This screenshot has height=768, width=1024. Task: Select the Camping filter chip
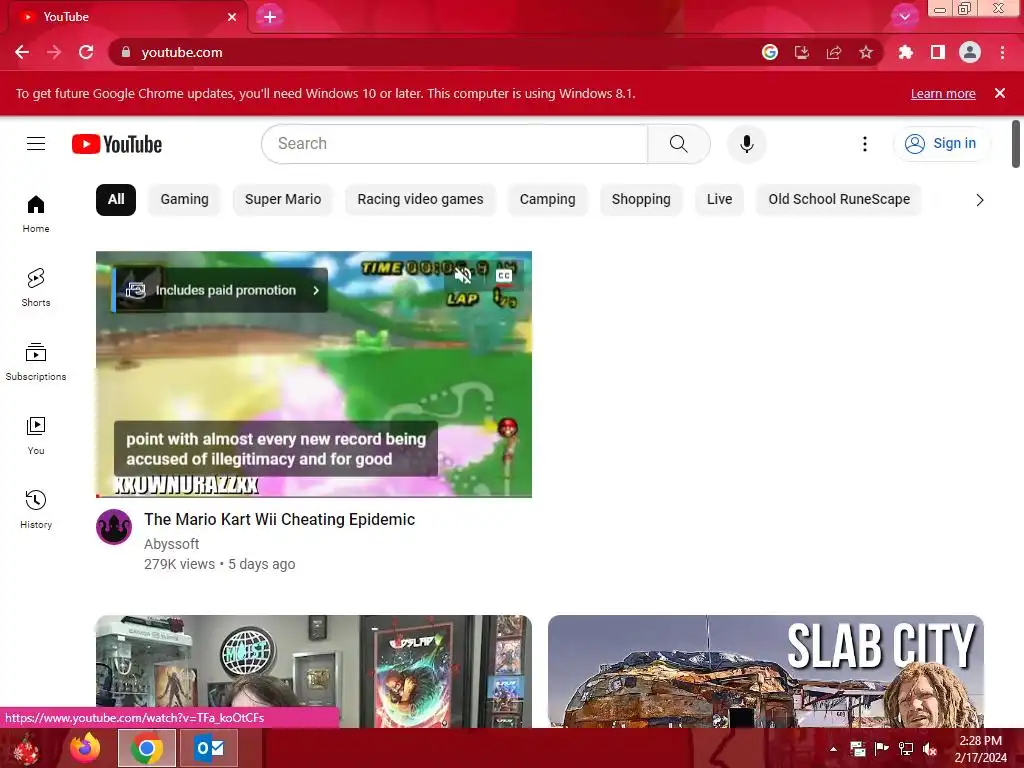tap(547, 200)
